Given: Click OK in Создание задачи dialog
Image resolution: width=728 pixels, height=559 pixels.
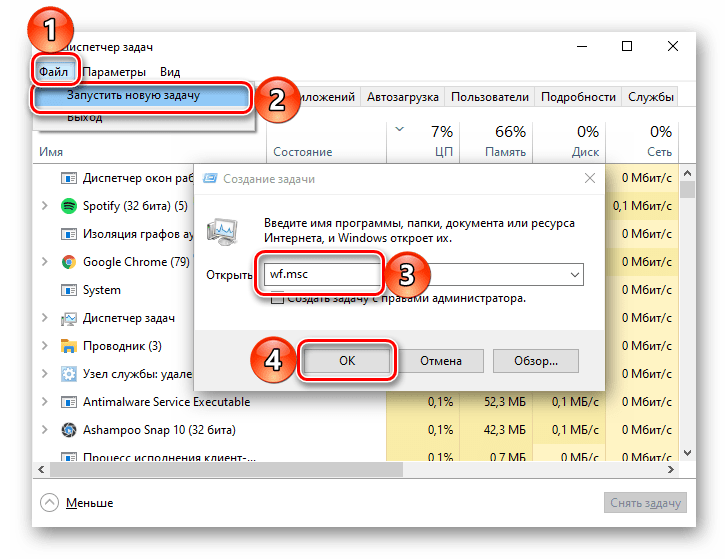Looking at the screenshot, I should point(347,361).
